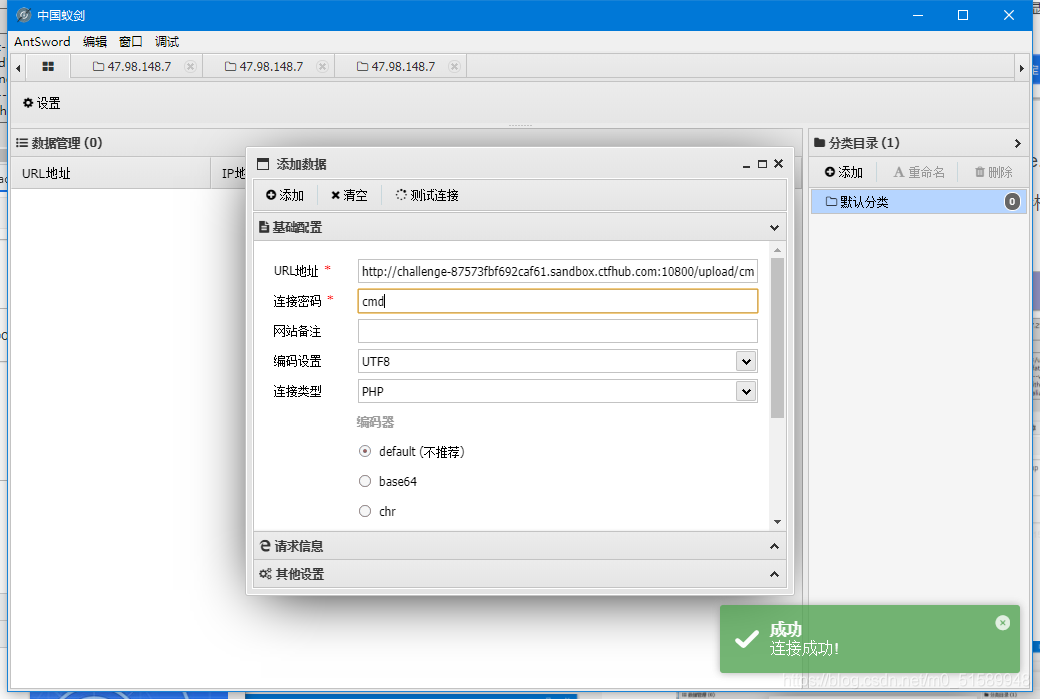Click the 连接密码 input field containing cmd
Viewport: 1040px width, 699px height.
(557, 300)
